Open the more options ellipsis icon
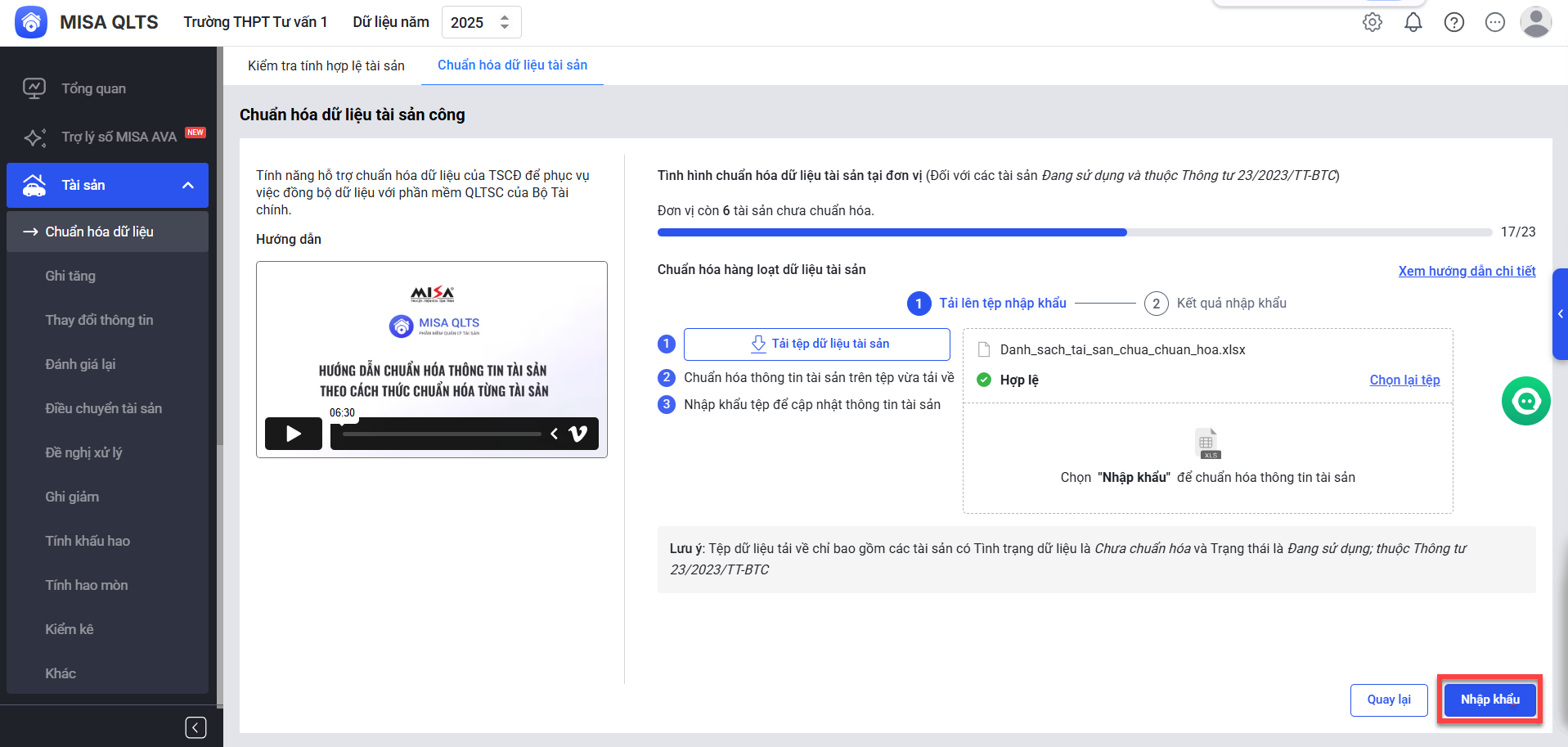 click(1494, 23)
